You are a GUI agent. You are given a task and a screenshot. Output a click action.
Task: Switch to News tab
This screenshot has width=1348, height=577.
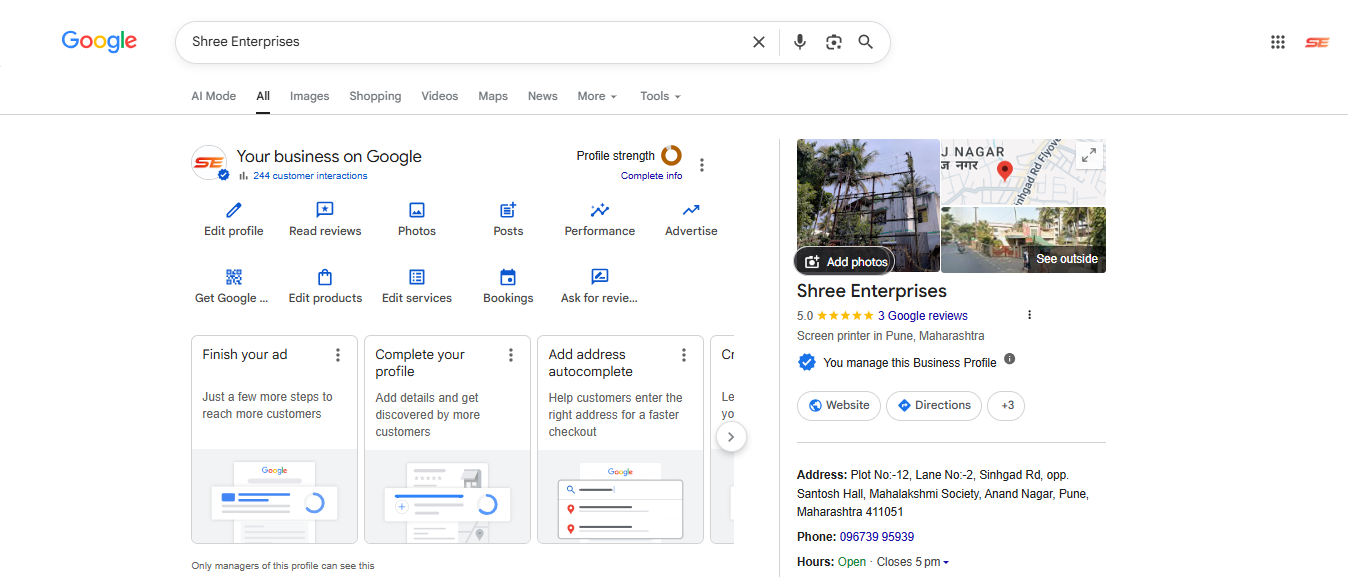coord(543,96)
